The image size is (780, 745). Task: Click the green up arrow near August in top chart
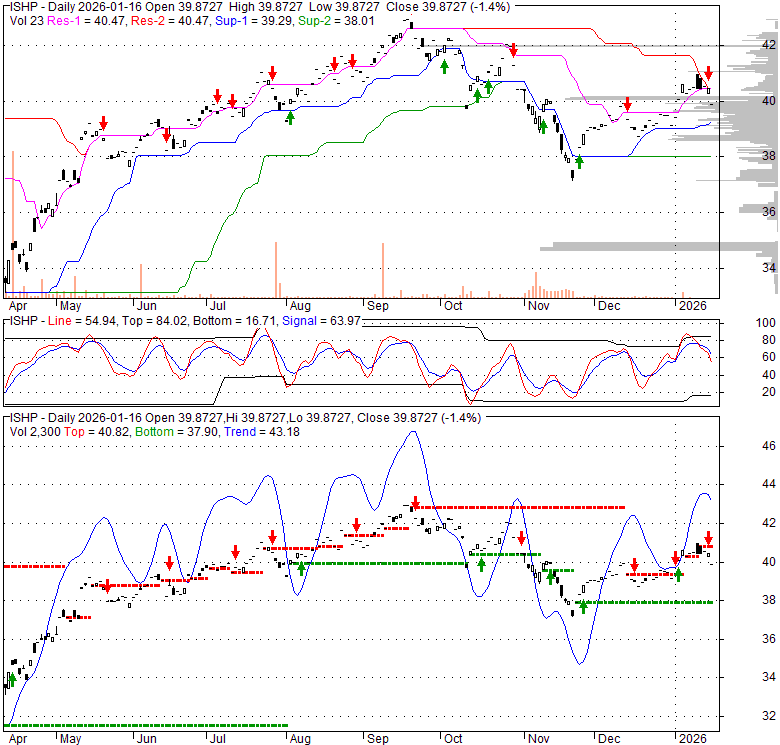point(290,116)
